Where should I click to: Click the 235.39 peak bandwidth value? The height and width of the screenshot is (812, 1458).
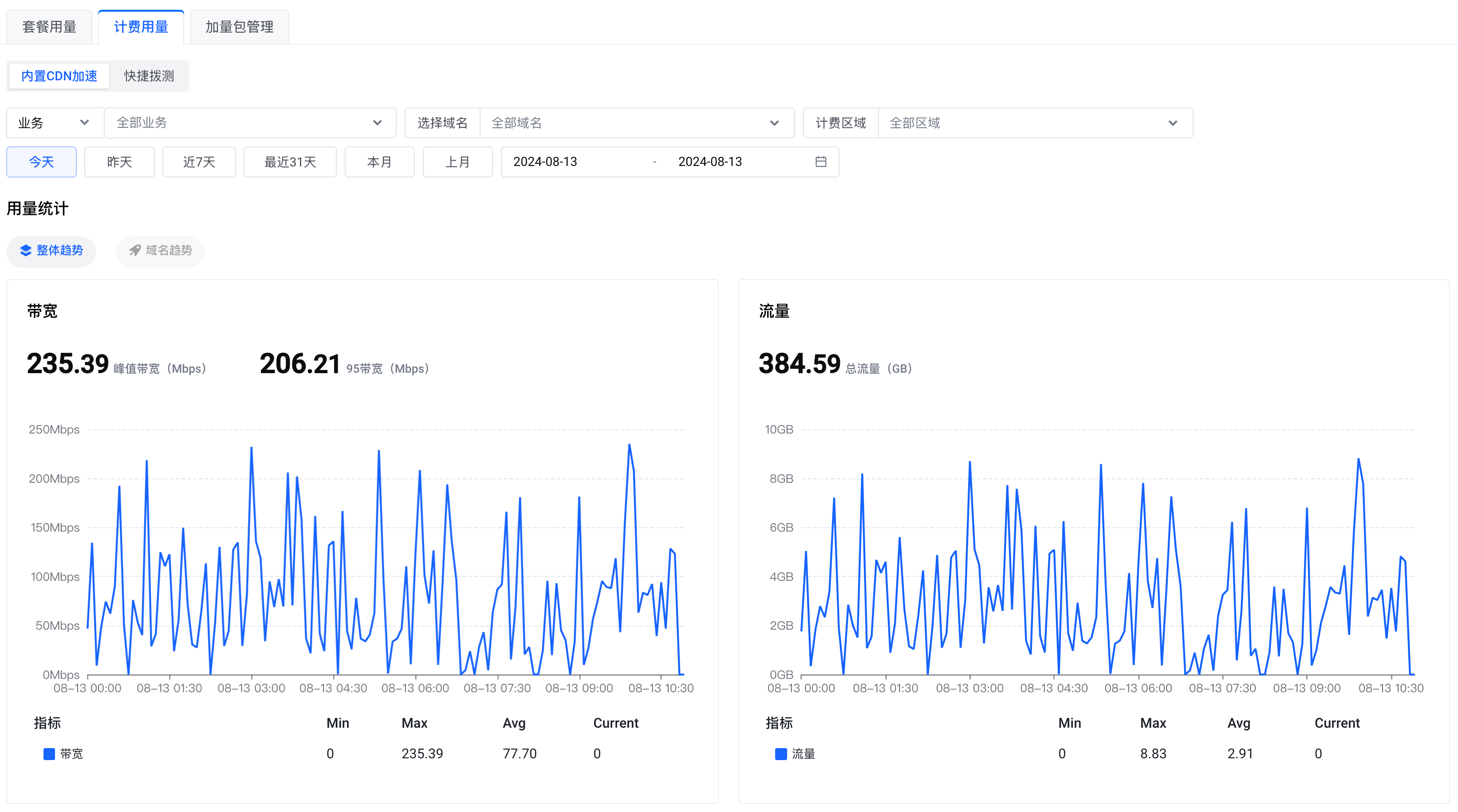coord(68,364)
